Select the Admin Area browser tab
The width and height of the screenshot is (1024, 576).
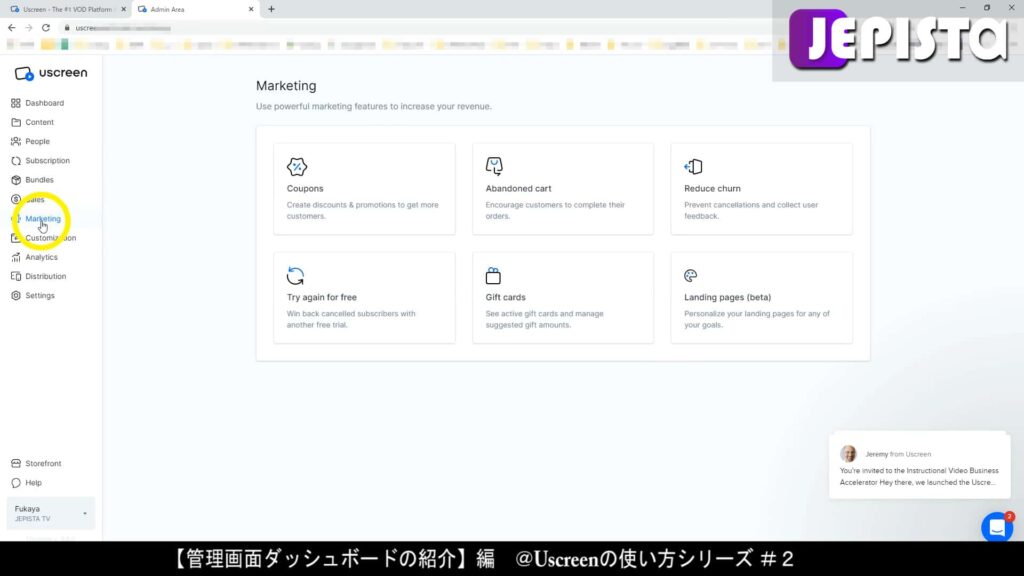(196, 9)
